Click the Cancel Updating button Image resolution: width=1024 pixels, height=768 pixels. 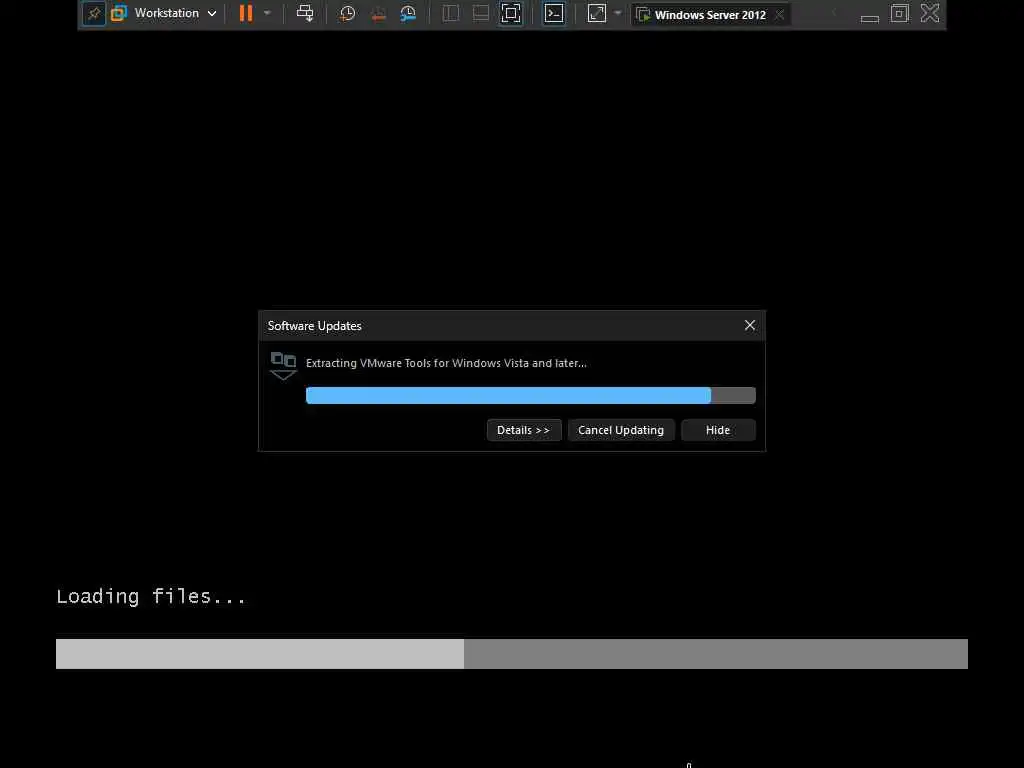(x=620, y=430)
